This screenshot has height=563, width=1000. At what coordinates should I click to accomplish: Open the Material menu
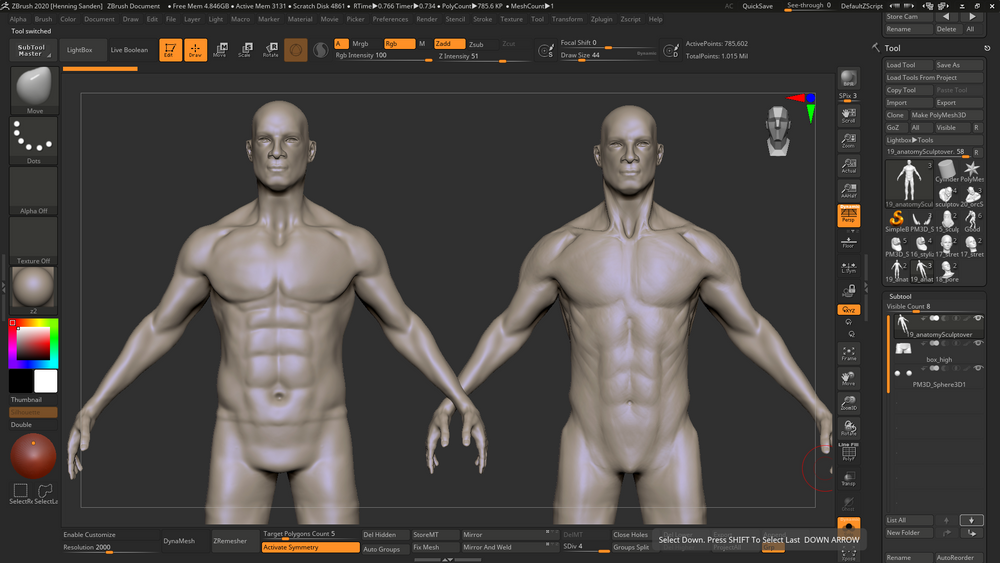(300, 19)
